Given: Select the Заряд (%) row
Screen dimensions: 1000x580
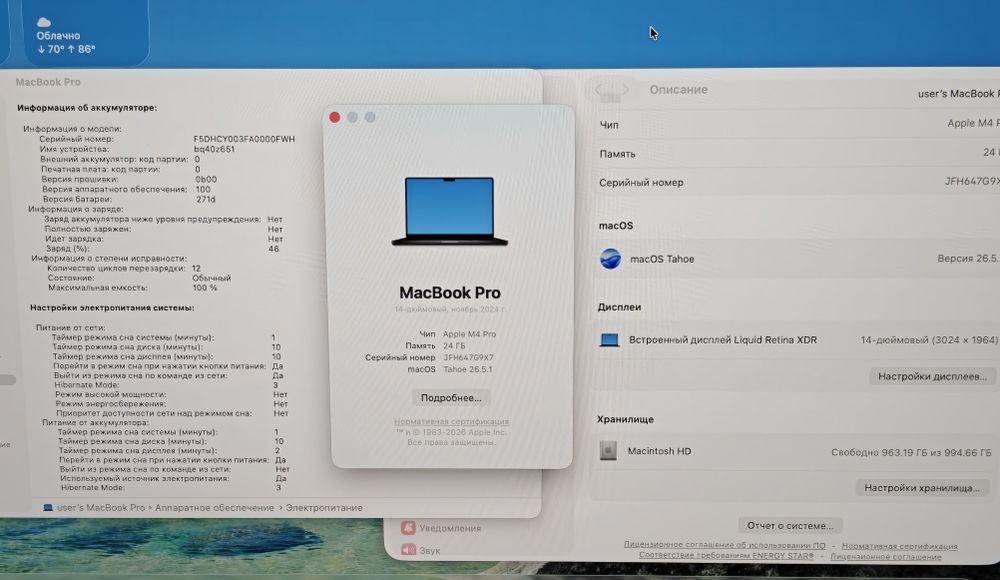Looking at the screenshot, I should click(x=162, y=248).
